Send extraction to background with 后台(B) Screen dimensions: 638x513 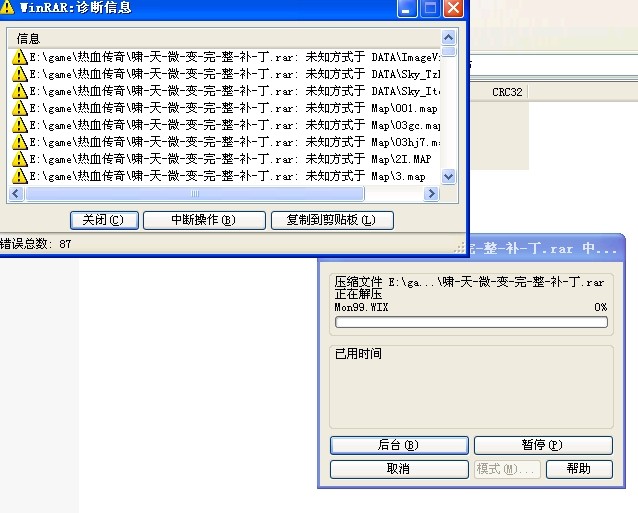[399, 445]
